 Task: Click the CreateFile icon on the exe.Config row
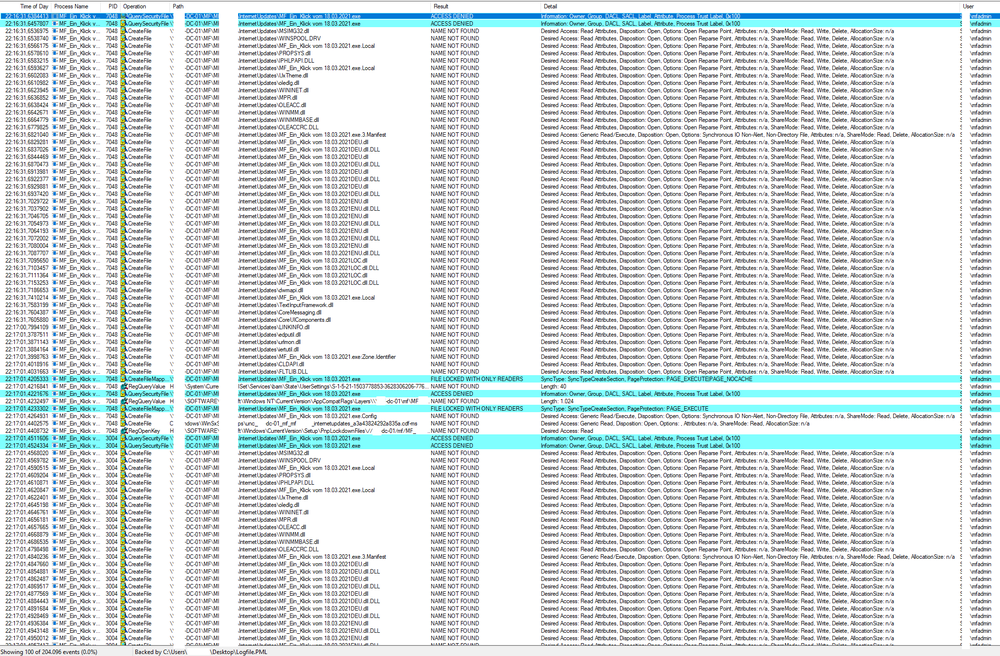pos(125,416)
